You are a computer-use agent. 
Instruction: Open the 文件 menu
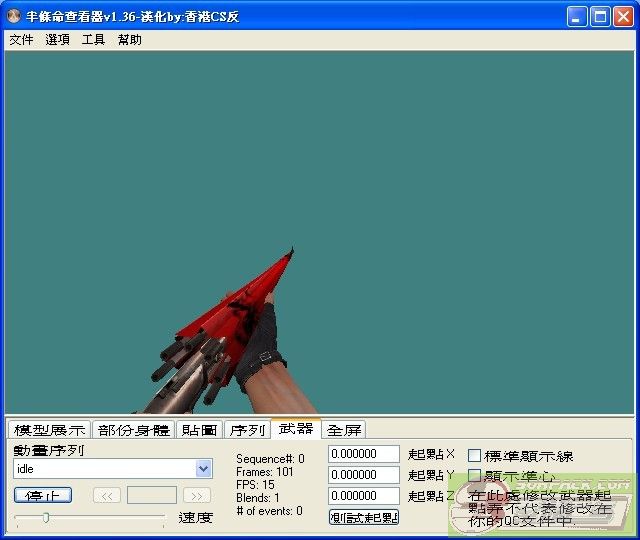[x=21, y=40]
